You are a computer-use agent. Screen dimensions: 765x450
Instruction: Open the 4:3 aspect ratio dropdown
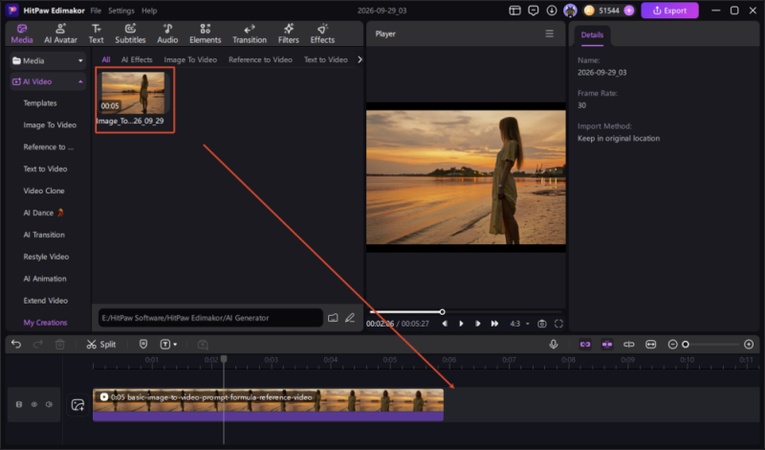[x=520, y=324]
